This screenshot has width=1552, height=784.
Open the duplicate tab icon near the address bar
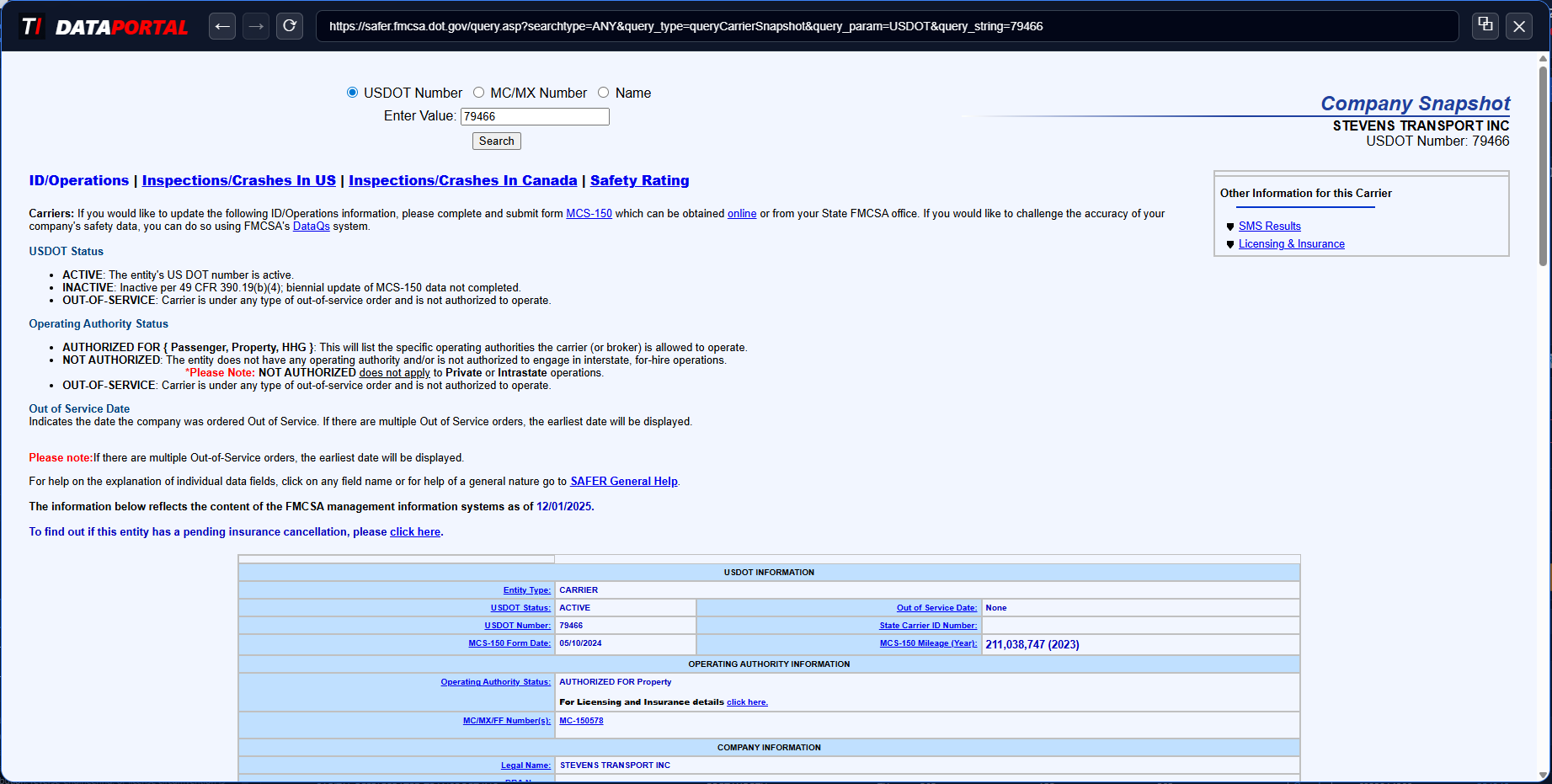1485,26
